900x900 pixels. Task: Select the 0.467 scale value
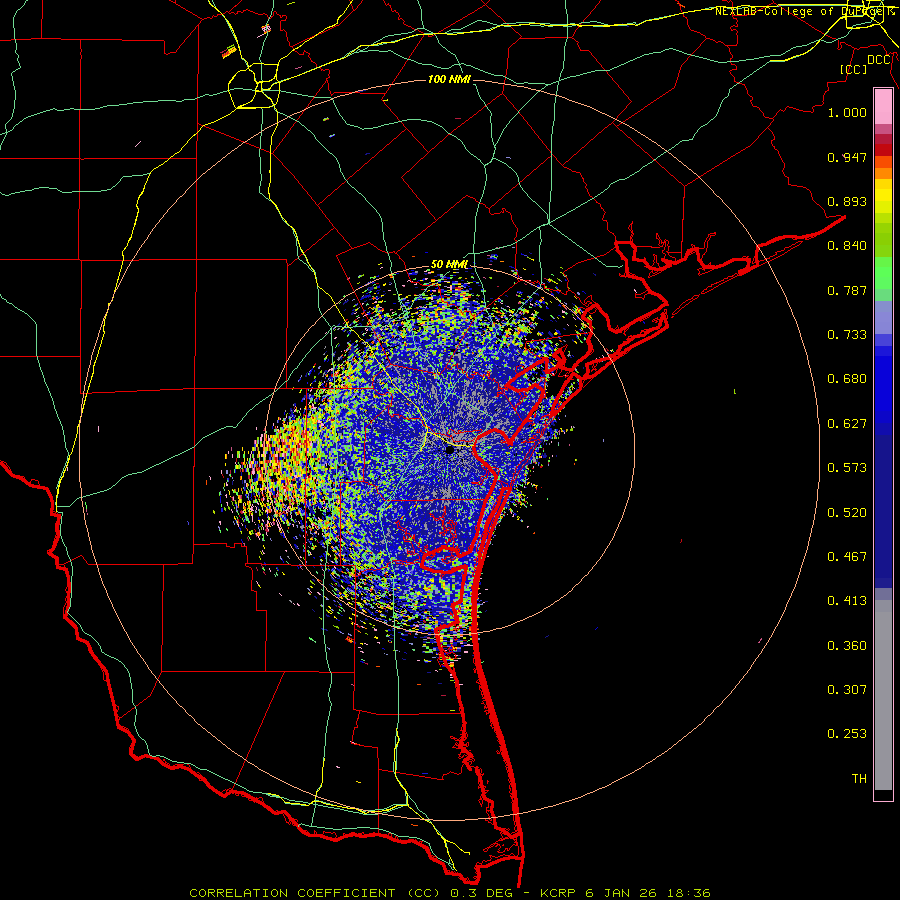pyautogui.click(x=847, y=557)
